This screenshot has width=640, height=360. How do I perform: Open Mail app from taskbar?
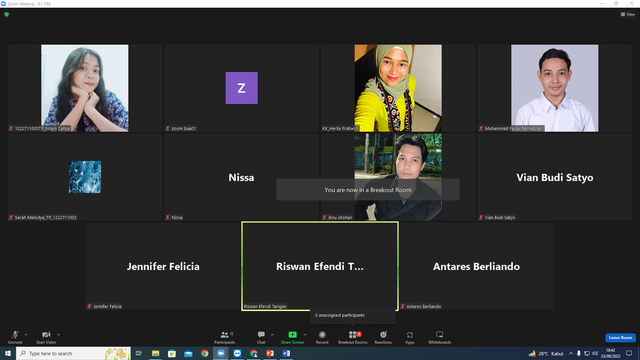coord(188,353)
